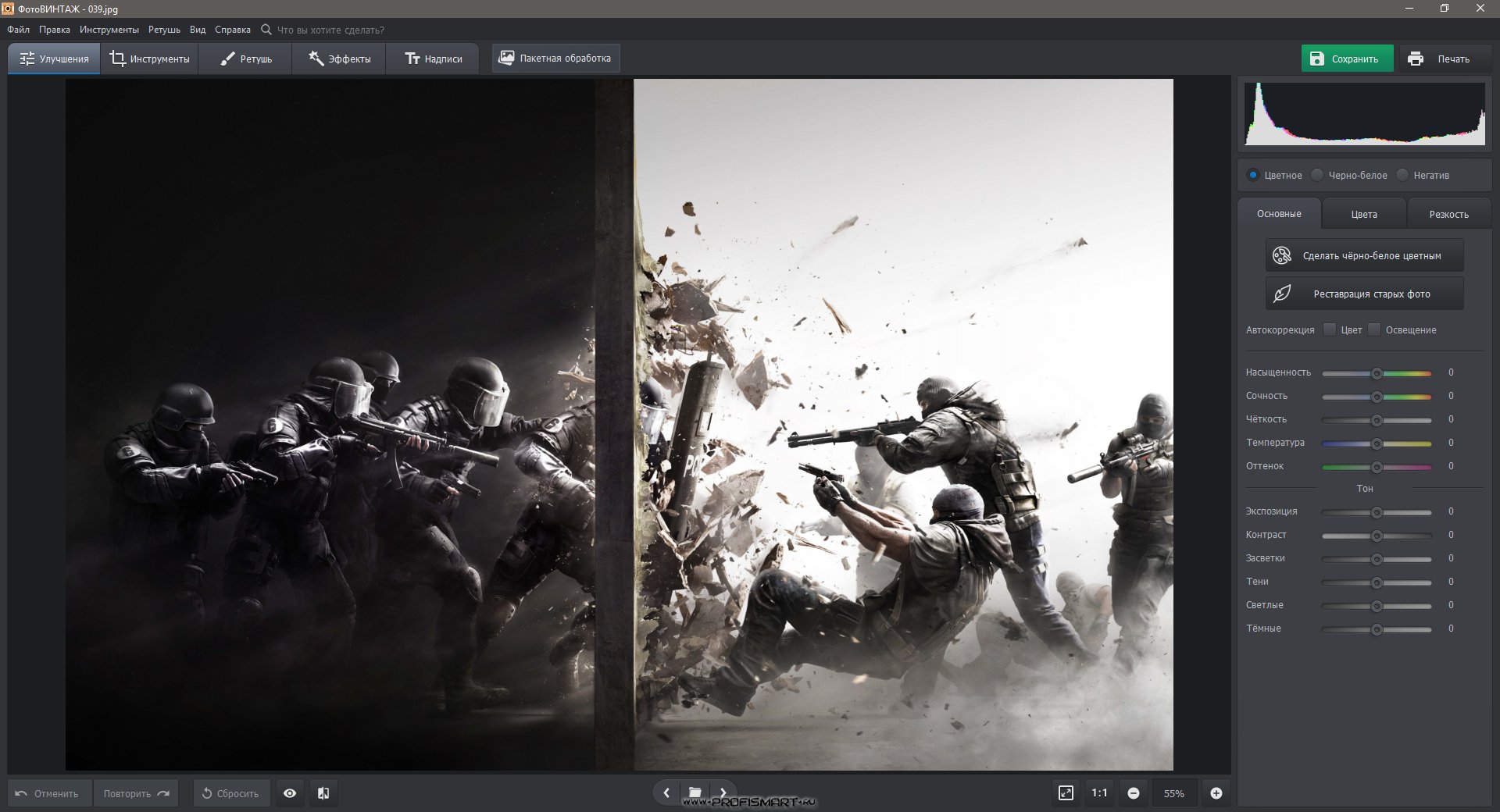Select the Черно-белое radio button
1500x812 pixels.
point(1317,175)
